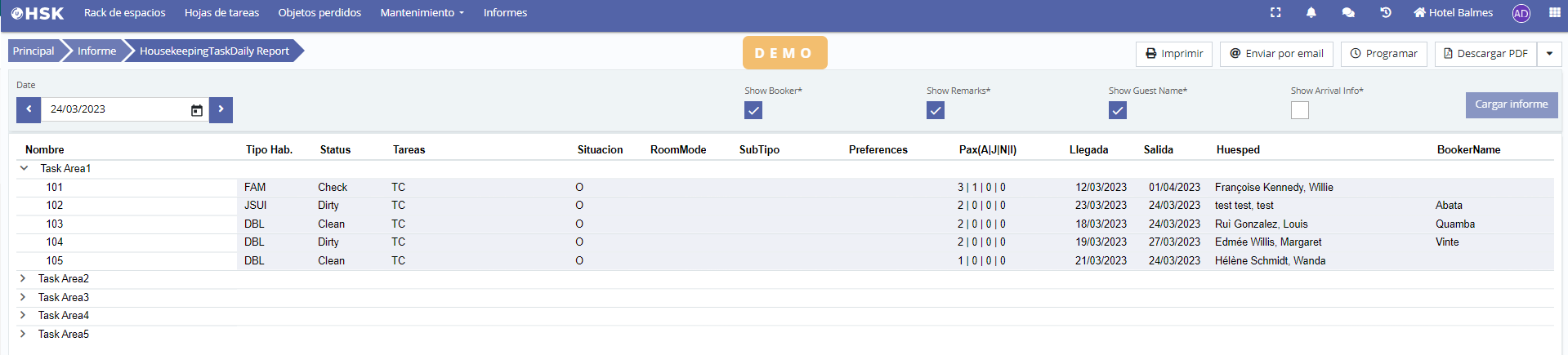This screenshot has height=355, width=1568.
Task: Open the AD user avatar
Action: [x=1521, y=13]
